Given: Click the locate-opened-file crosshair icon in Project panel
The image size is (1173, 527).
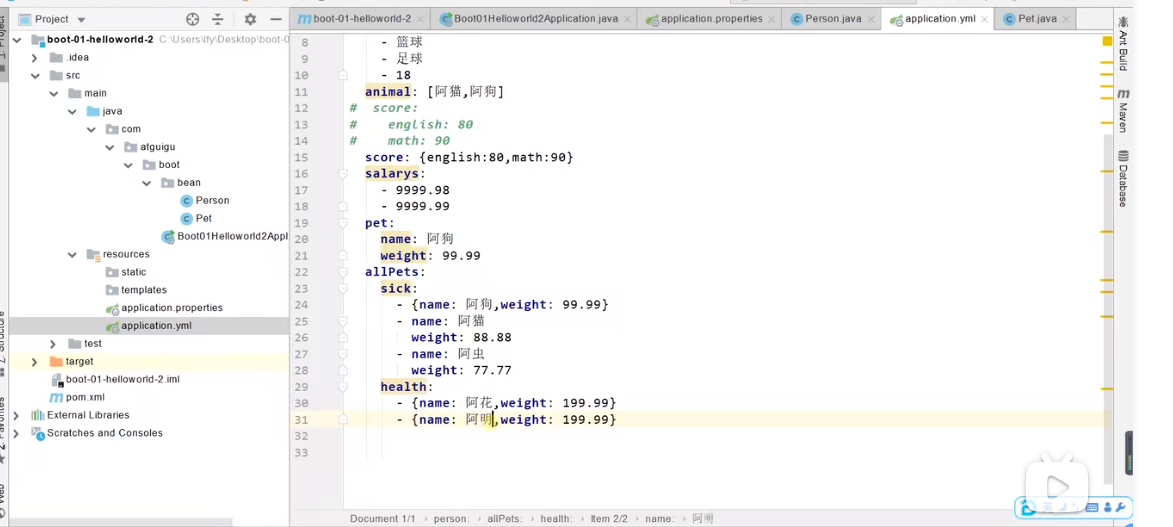Looking at the screenshot, I should (192, 19).
